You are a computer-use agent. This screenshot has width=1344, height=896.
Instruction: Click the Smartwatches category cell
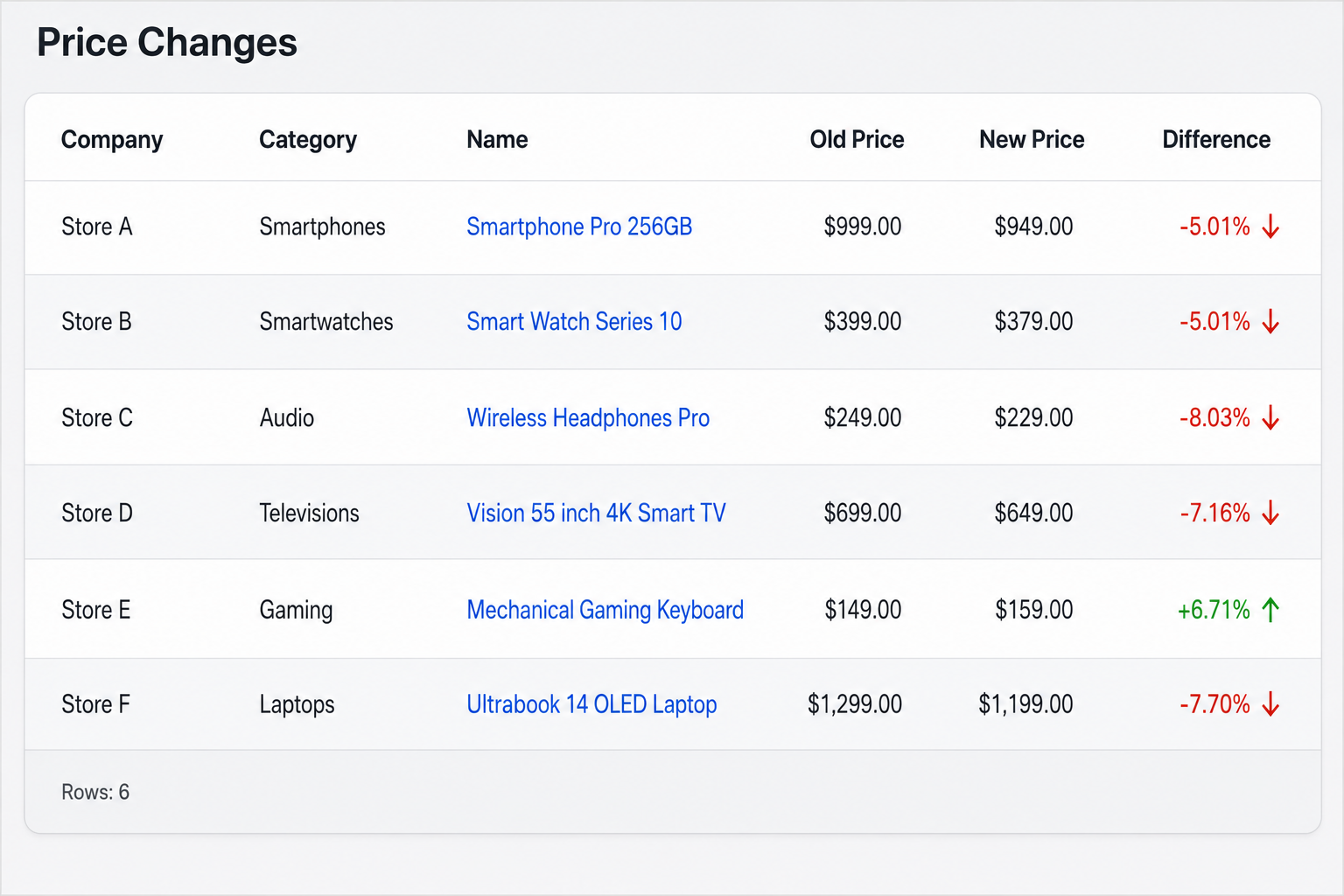(326, 321)
